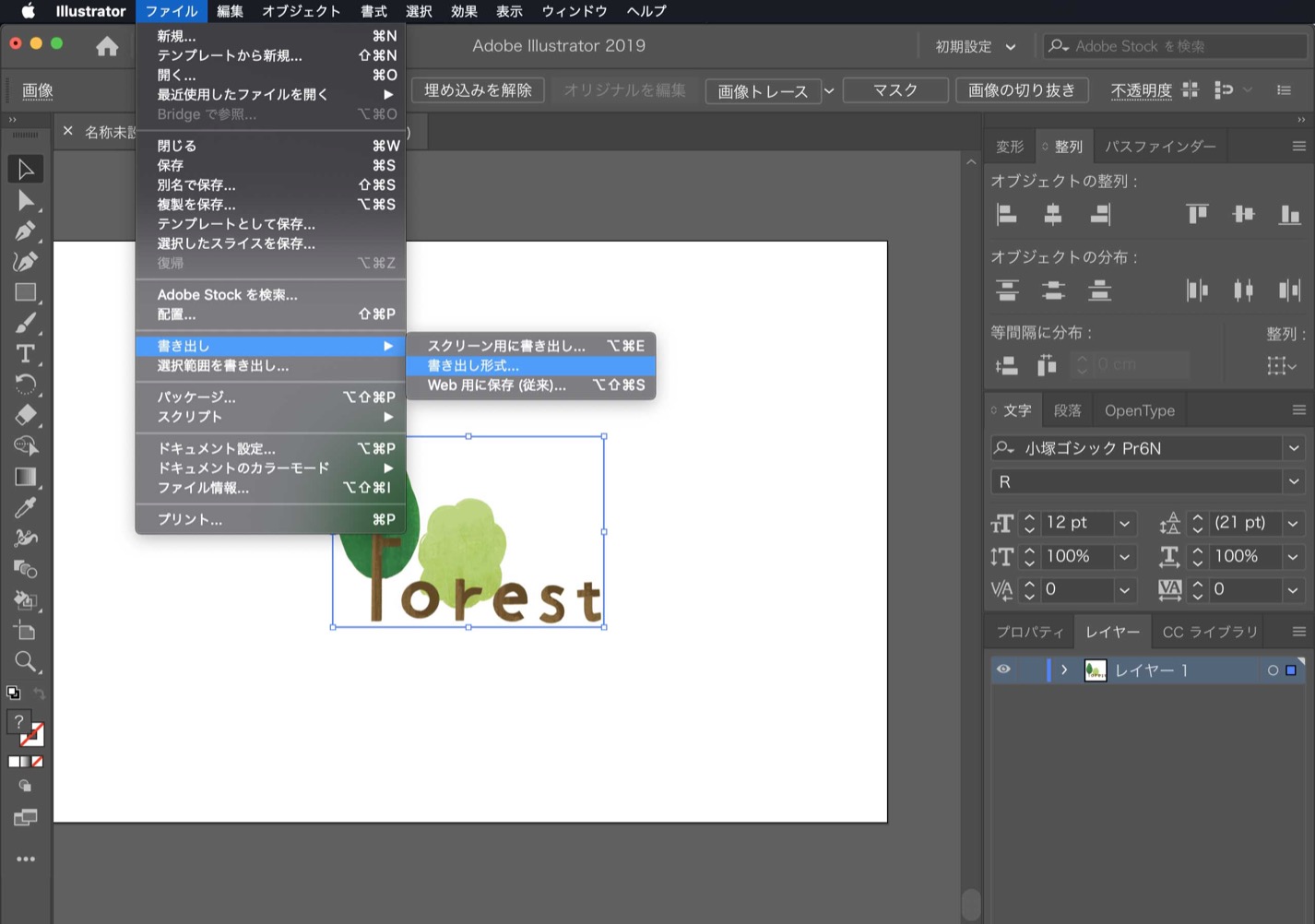Open the 初期設定 workspace dropdown
Viewport: 1315px width, 924px height.
[x=976, y=46]
